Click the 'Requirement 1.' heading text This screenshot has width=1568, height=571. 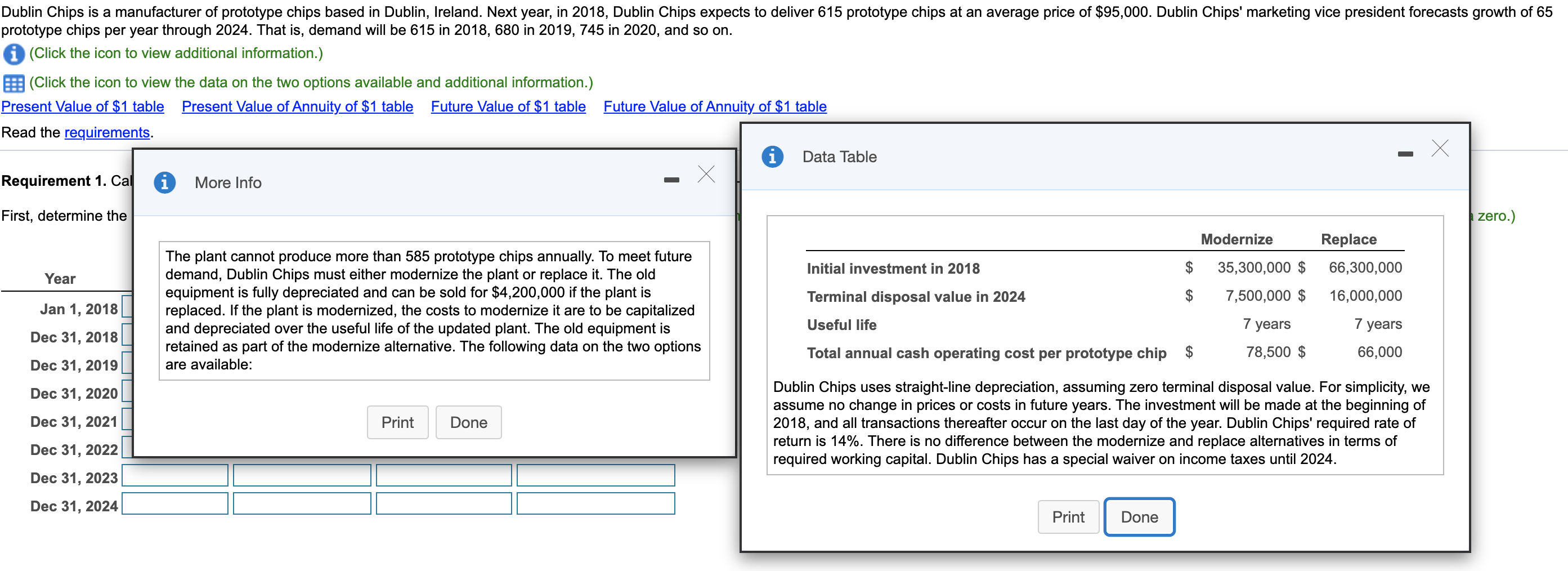tap(53, 181)
